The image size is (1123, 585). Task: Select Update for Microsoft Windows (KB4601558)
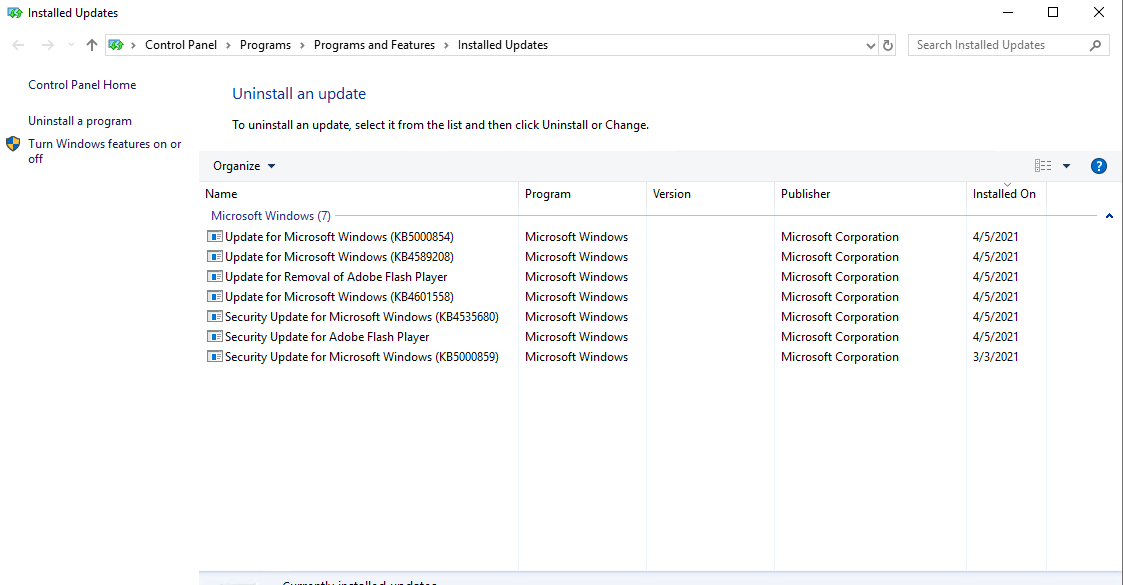tap(339, 297)
